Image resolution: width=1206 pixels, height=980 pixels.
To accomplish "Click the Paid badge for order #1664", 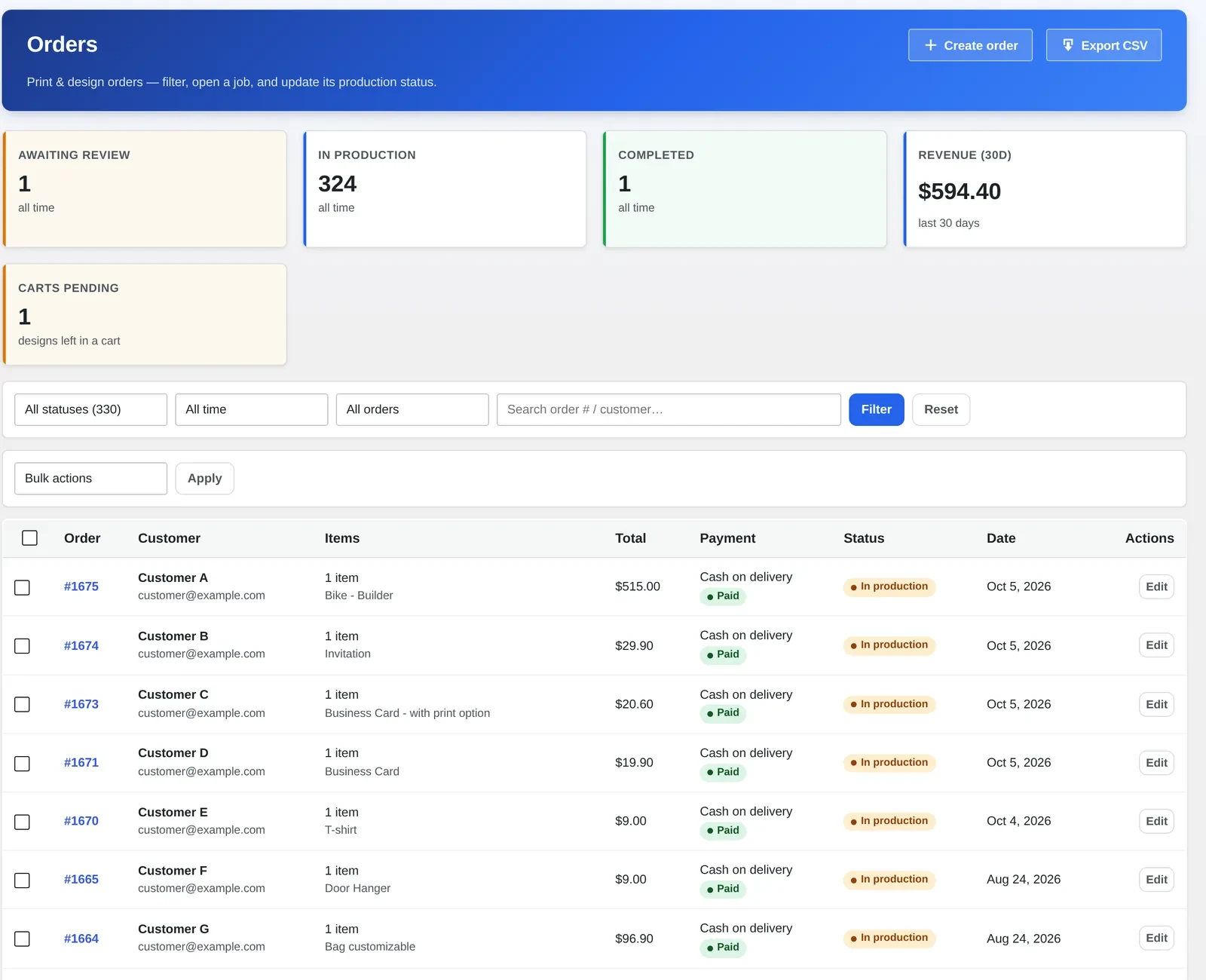I will pos(723,948).
